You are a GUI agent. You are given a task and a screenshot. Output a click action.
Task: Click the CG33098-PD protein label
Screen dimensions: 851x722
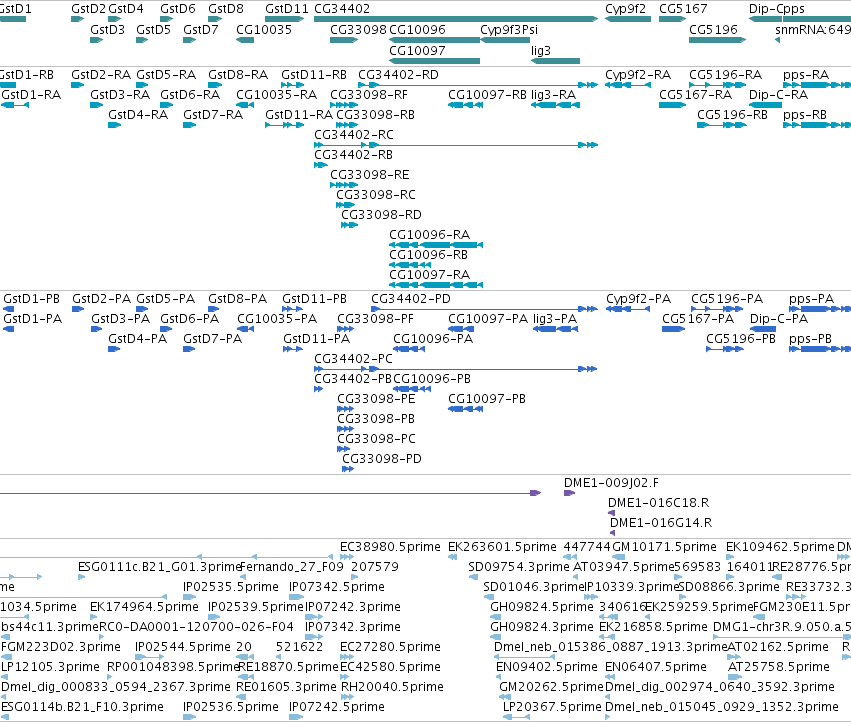coord(382,459)
